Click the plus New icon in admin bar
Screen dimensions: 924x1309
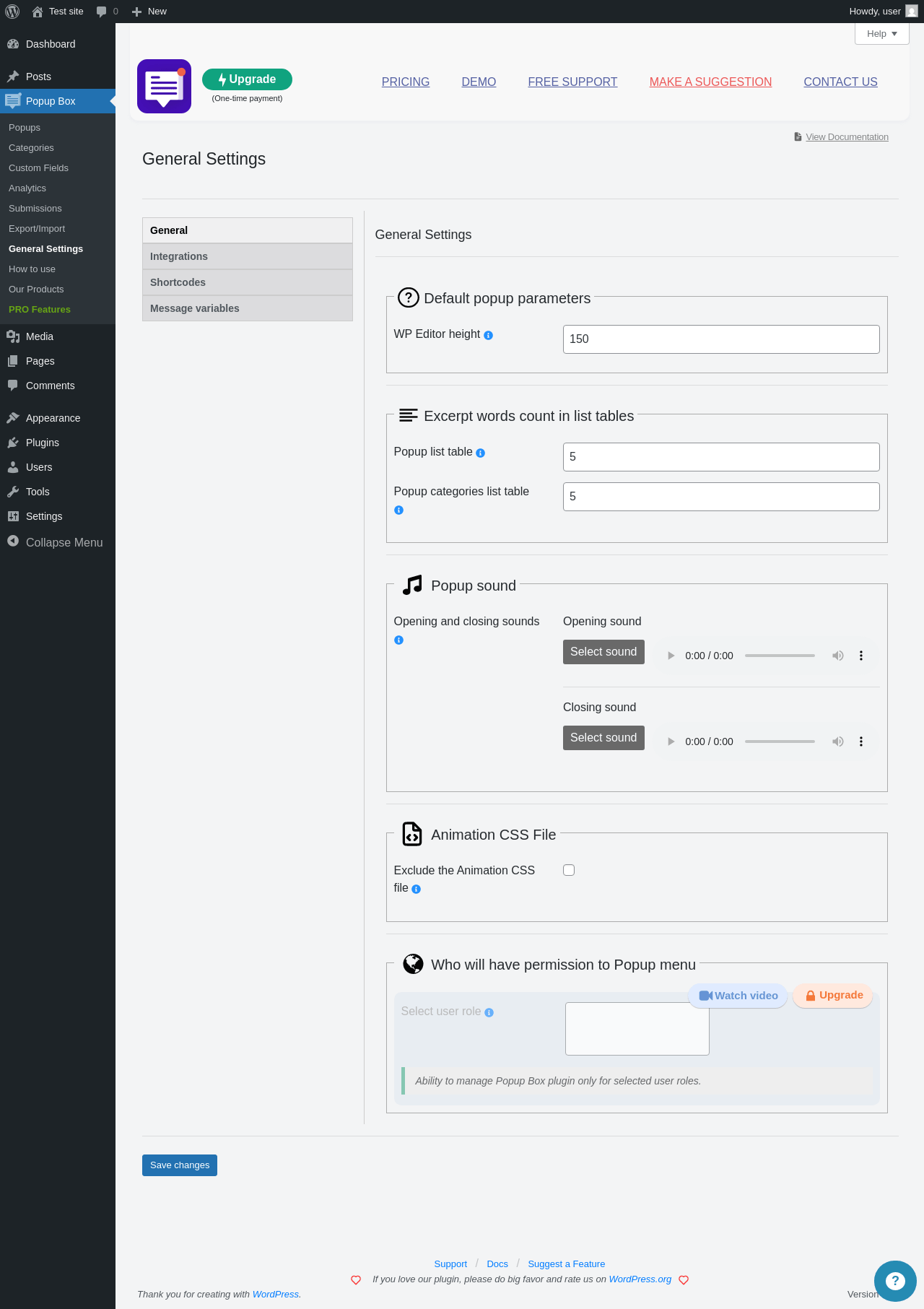tap(136, 12)
